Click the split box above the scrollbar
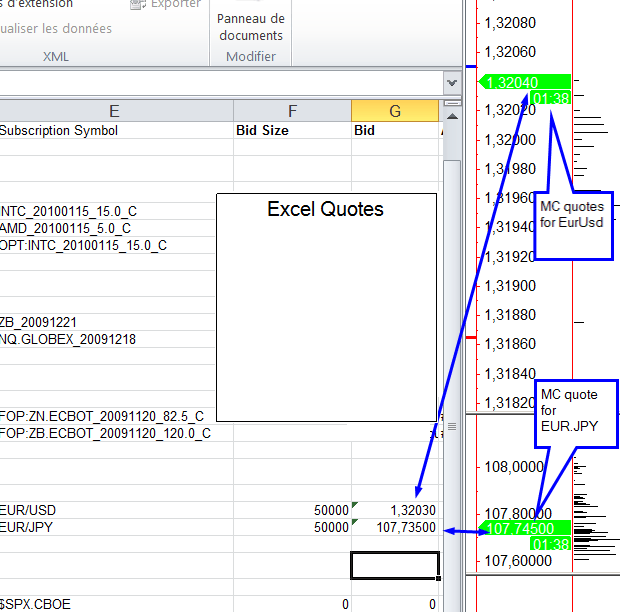The image size is (620, 612). [x=452, y=103]
